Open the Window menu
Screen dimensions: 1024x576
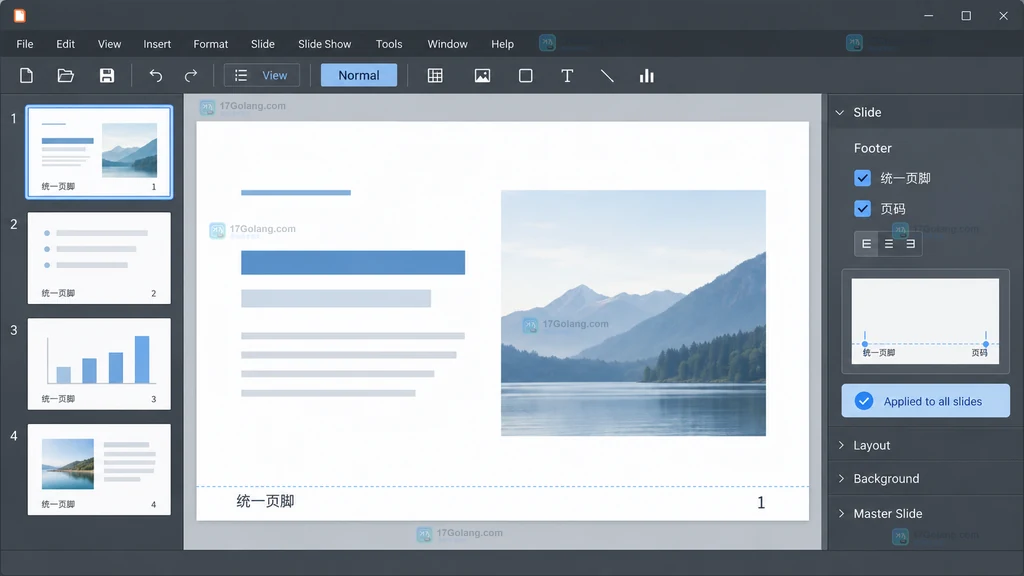click(447, 44)
